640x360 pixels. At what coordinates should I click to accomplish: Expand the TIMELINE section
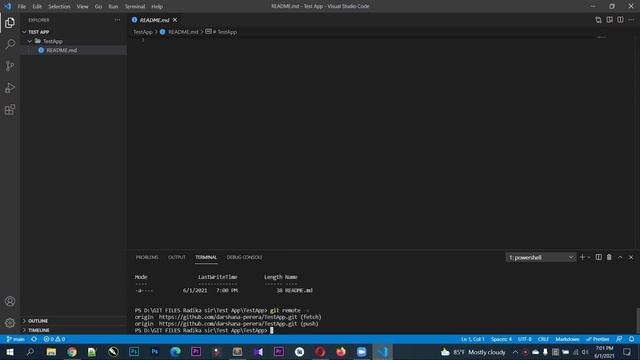tap(73, 330)
